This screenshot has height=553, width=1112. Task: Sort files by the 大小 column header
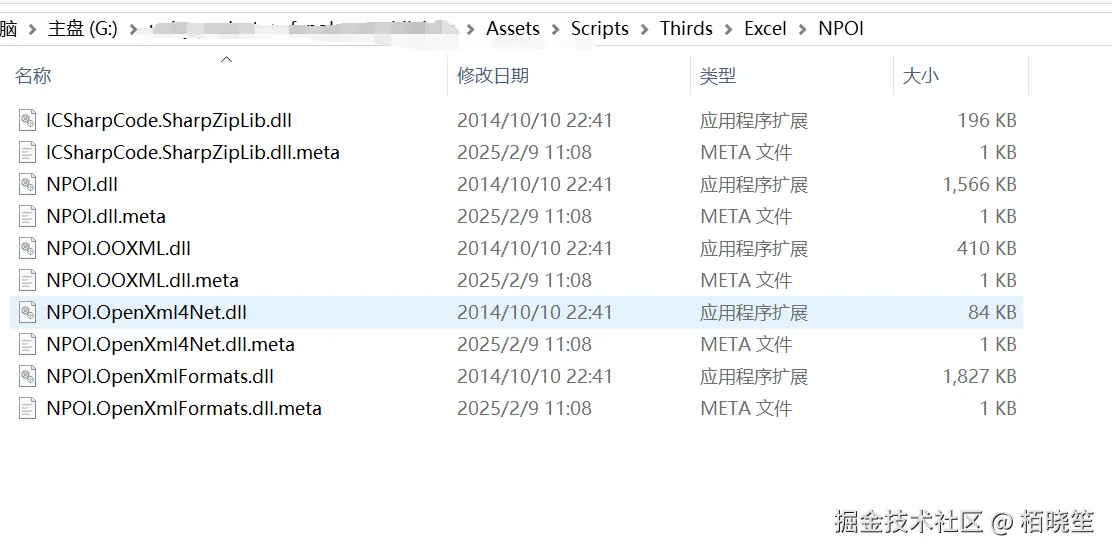pos(920,76)
